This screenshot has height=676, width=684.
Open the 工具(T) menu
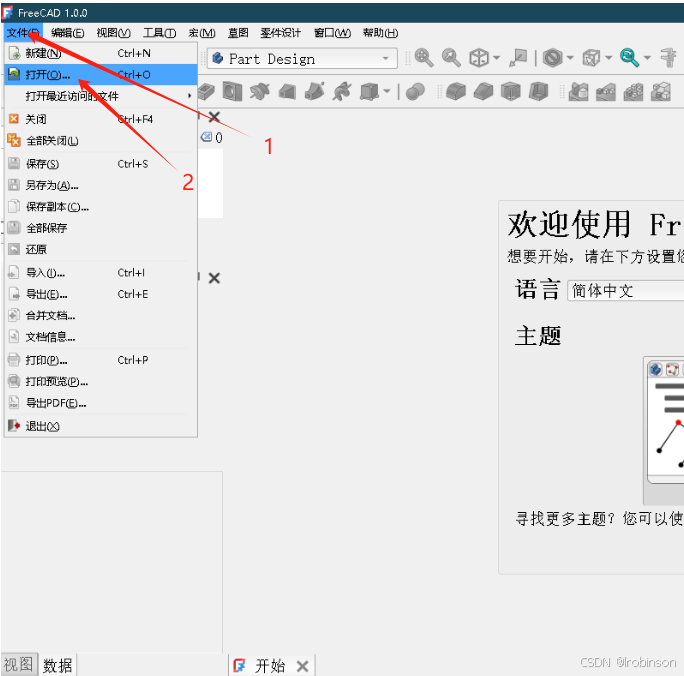click(x=160, y=33)
